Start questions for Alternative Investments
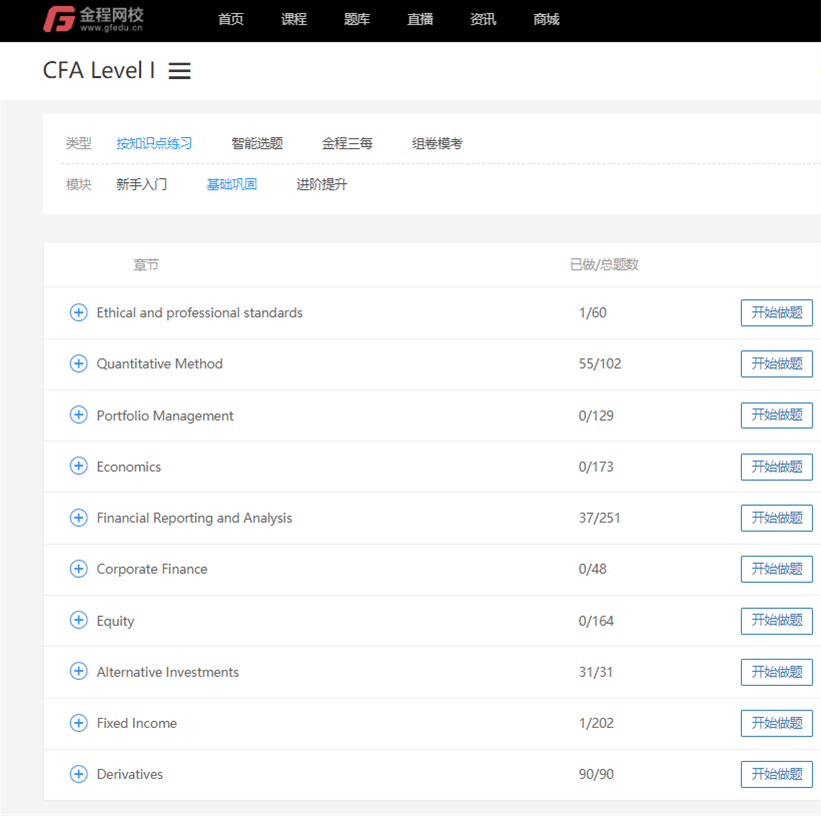Screen dimensions: 821x816 coord(776,671)
